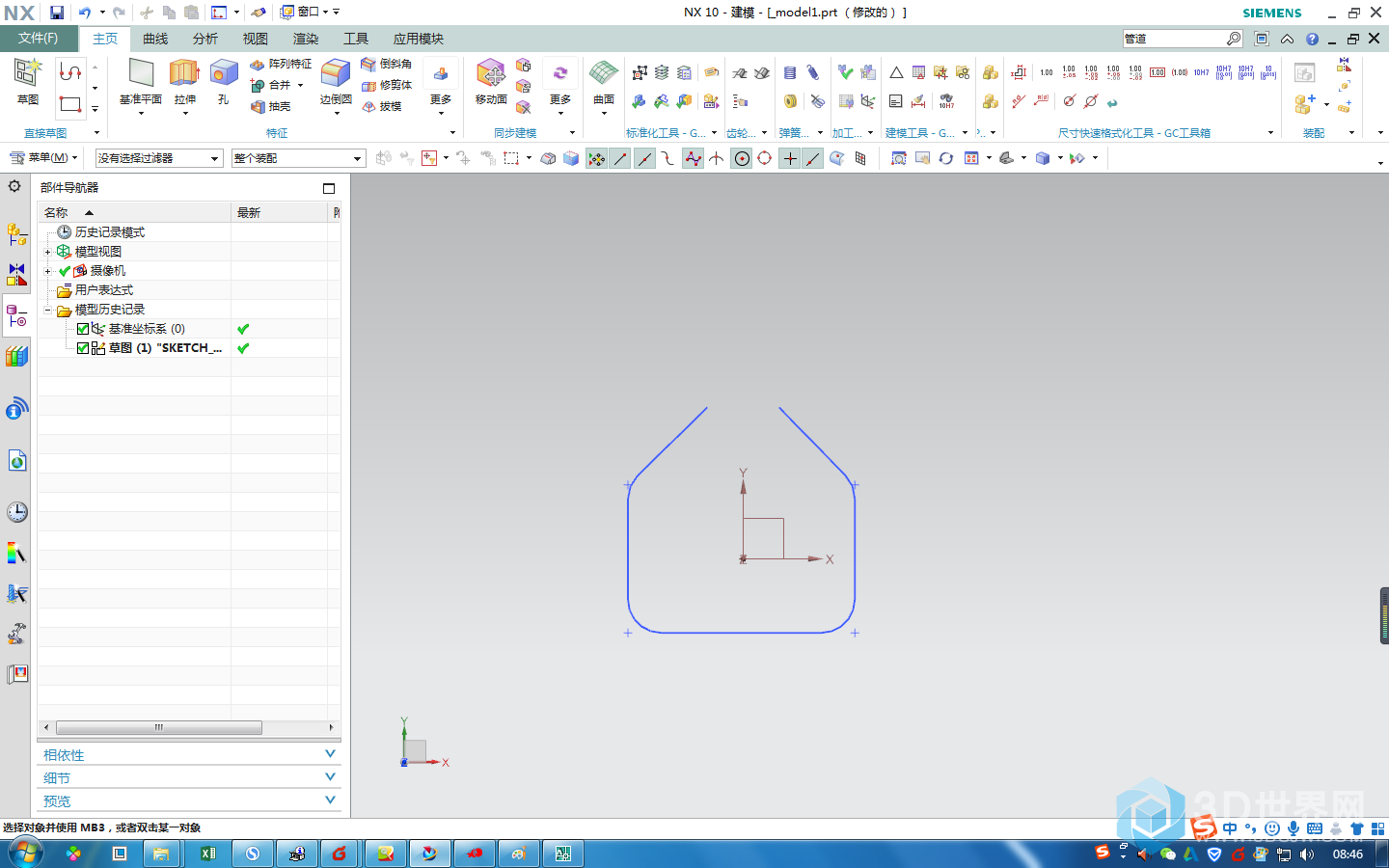
Task: Toggle the snap to end point option
Action: coord(620,158)
